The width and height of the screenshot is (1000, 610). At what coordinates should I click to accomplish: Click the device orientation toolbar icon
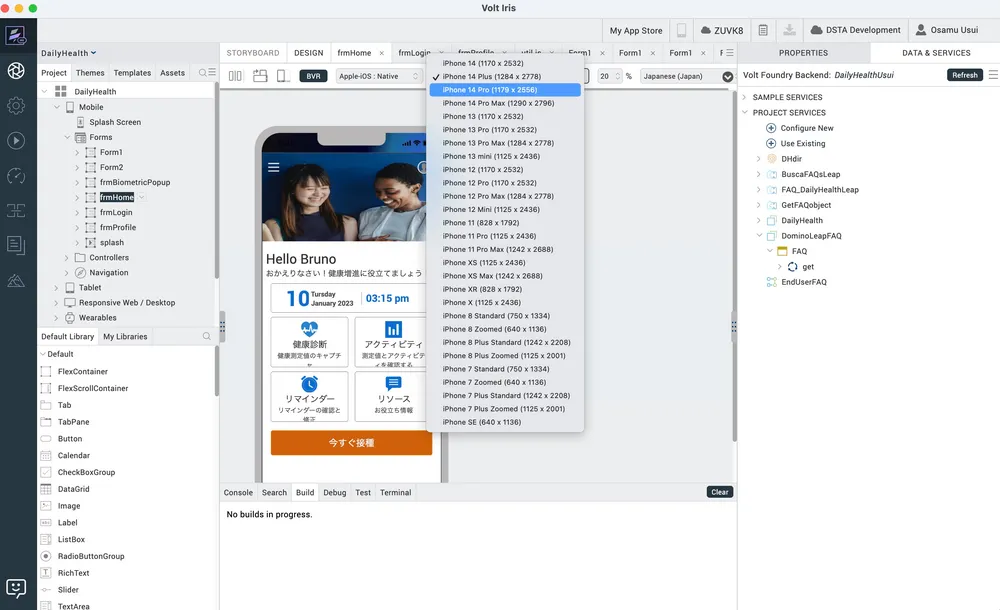(260, 76)
